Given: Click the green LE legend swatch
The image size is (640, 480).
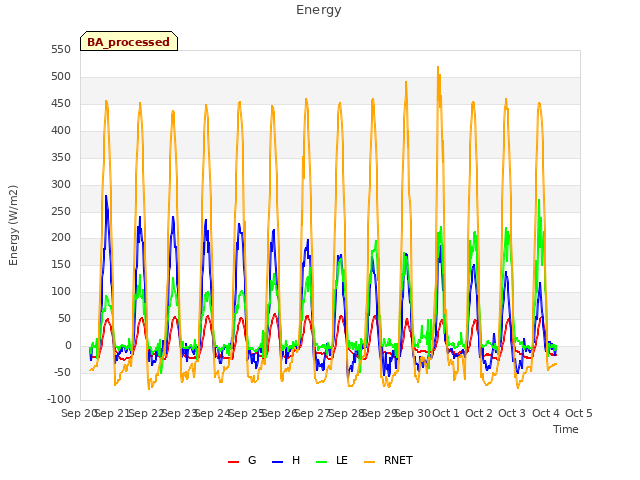Looking at the screenshot, I should click(322, 462).
